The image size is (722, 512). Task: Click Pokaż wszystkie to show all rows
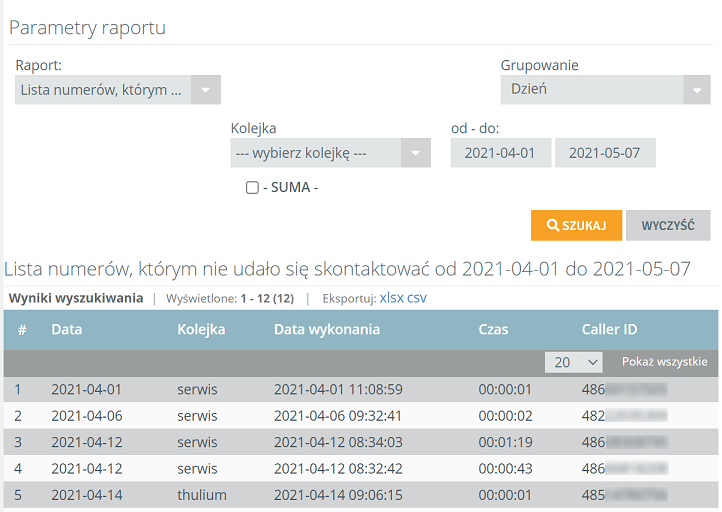point(664,362)
